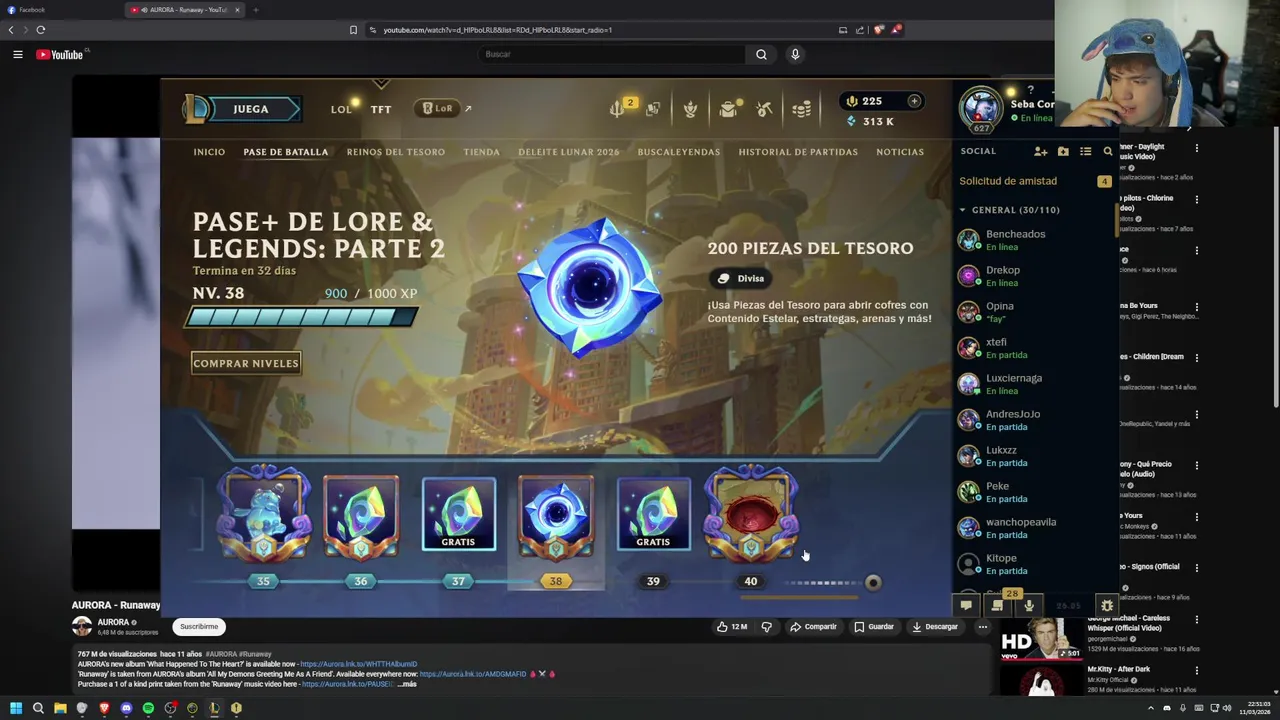Screen dimensions: 1280x720
Task: Go to YouTube home via logo
Action: 60,54
